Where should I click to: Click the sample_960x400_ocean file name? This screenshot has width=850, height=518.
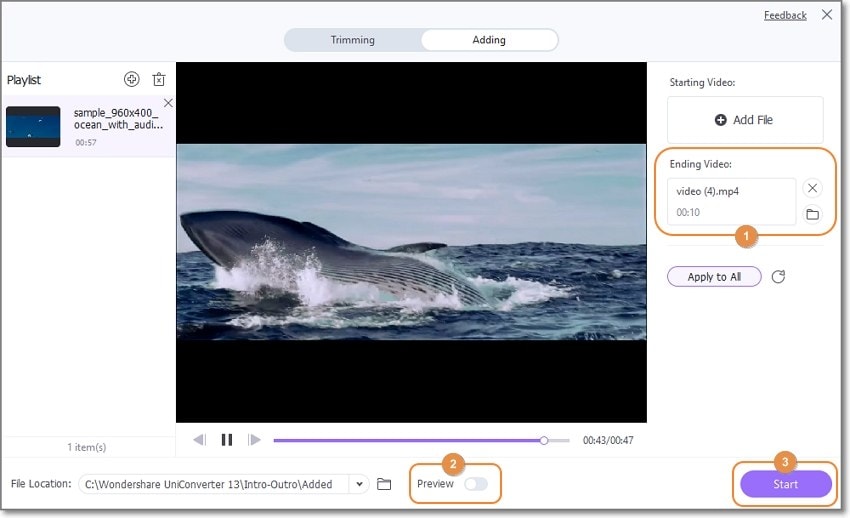click(x=118, y=119)
